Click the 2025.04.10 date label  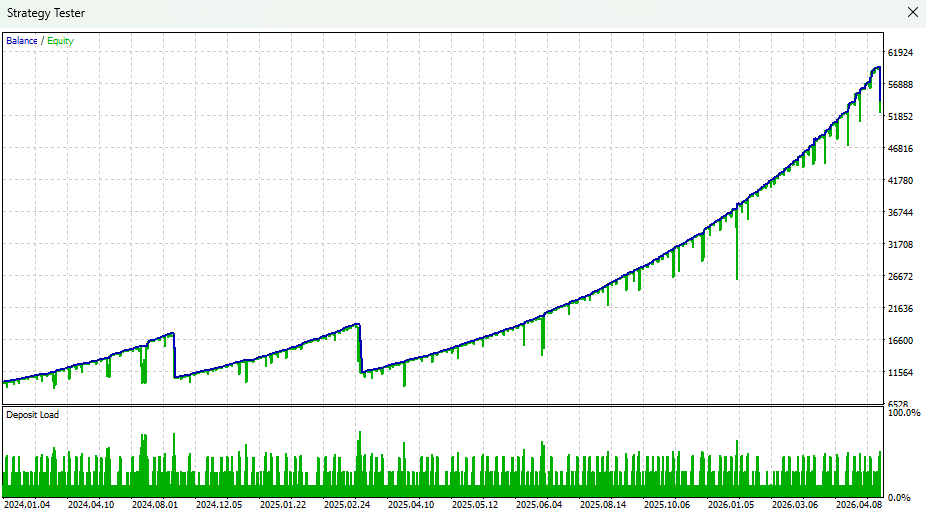(411, 505)
